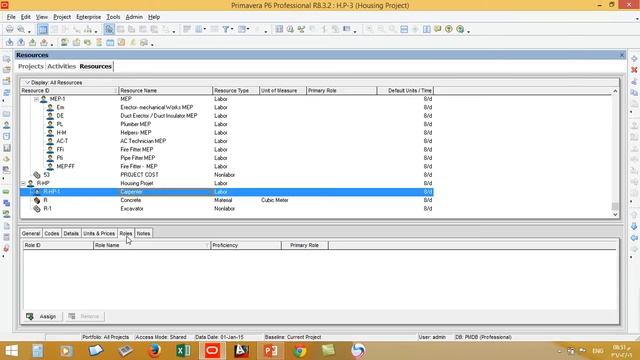Open the File menu

11,17
